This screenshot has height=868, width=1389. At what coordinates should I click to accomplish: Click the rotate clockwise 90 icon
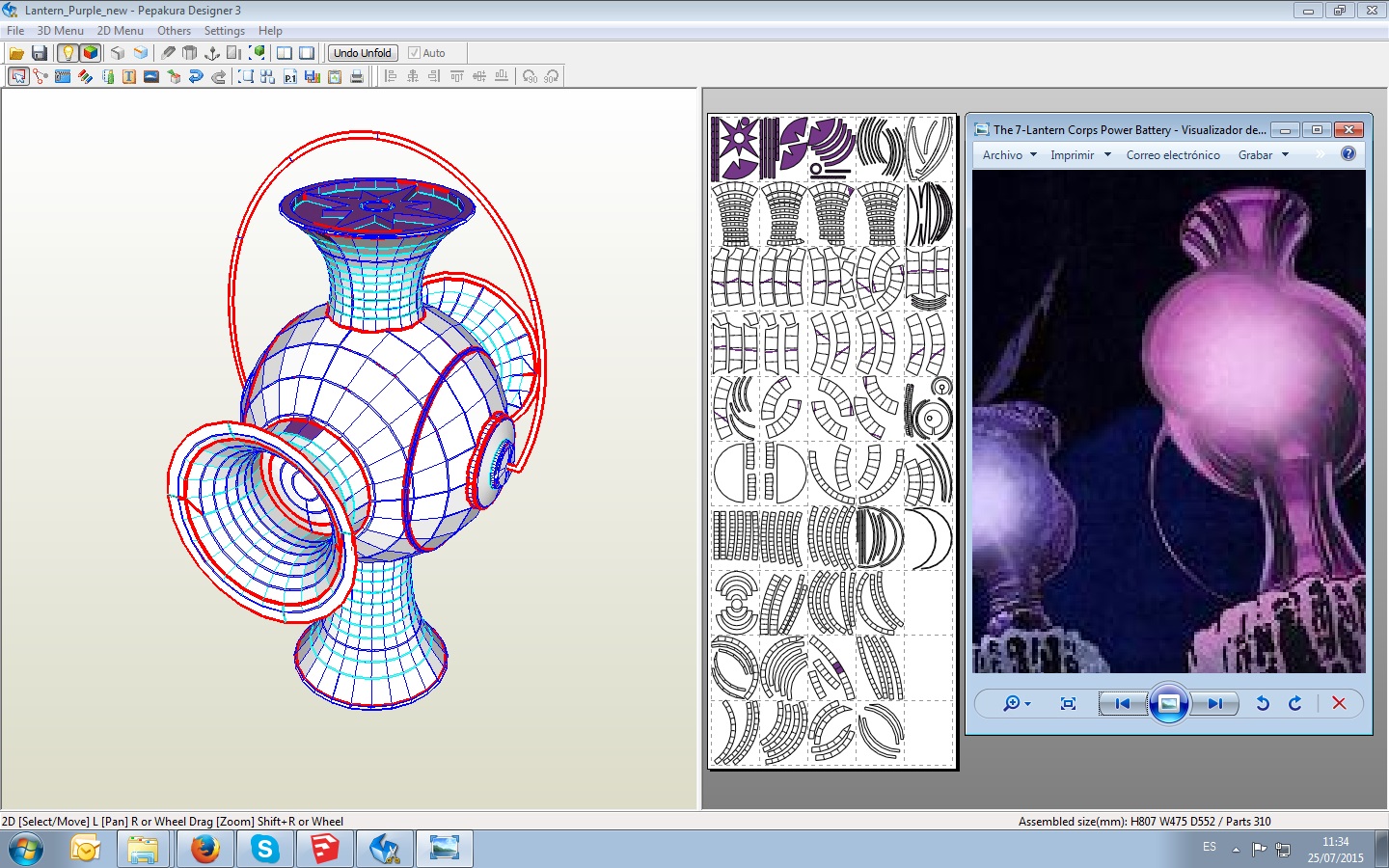point(552,76)
